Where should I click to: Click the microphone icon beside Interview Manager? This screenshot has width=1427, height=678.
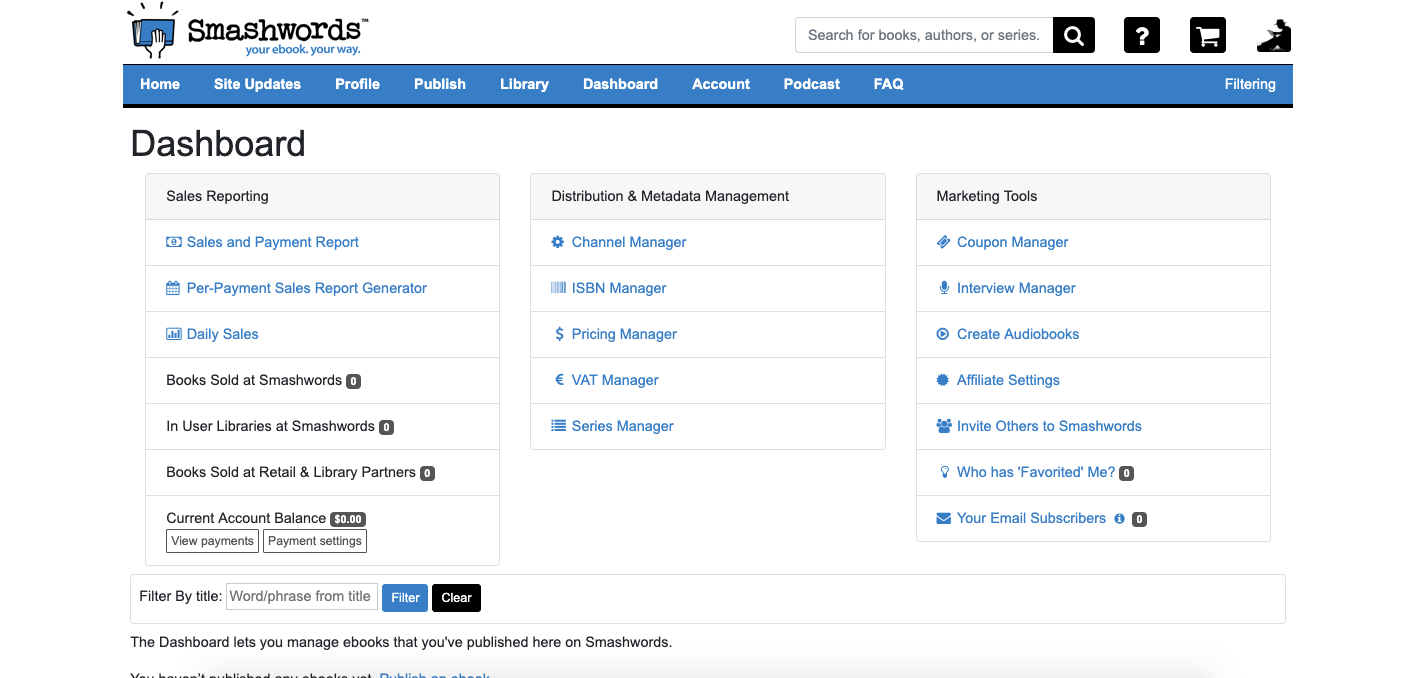click(x=943, y=288)
